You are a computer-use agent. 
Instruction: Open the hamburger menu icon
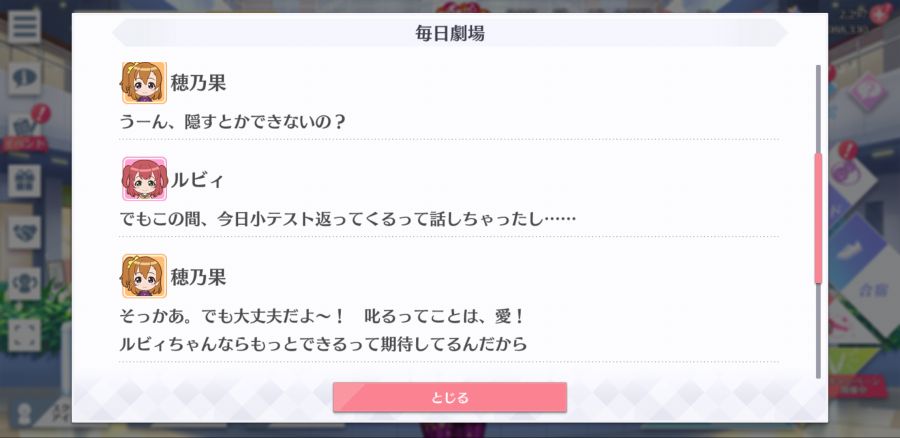[x=24, y=26]
